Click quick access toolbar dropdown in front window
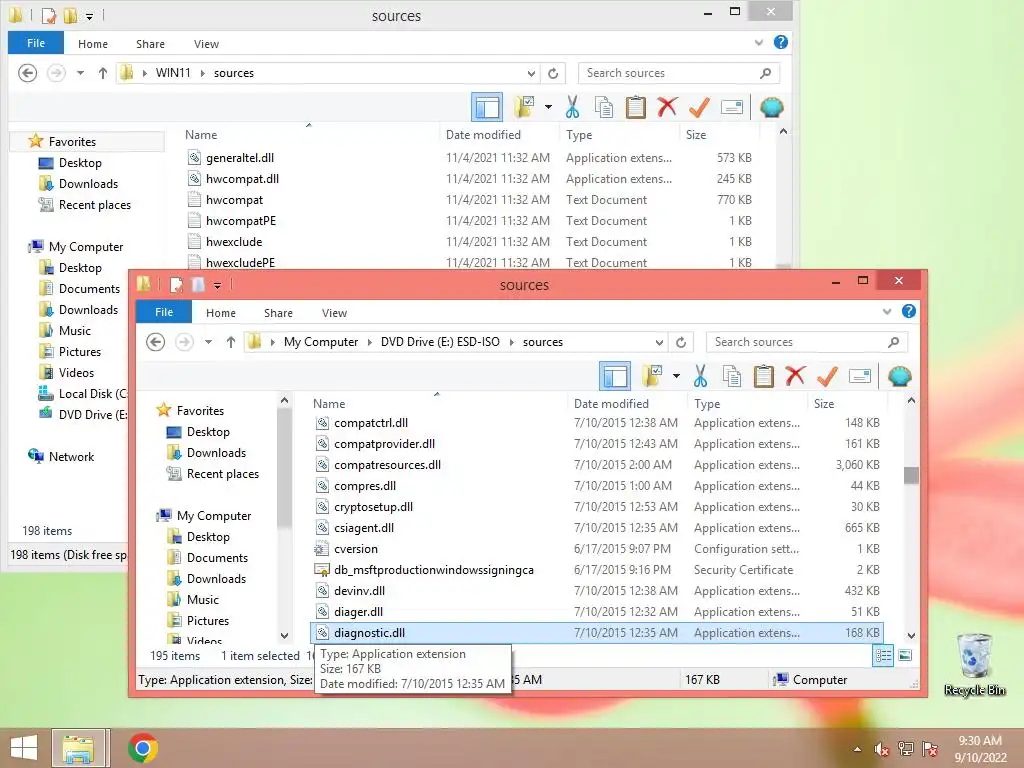The width and height of the screenshot is (1024, 768). tap(217, 285)
